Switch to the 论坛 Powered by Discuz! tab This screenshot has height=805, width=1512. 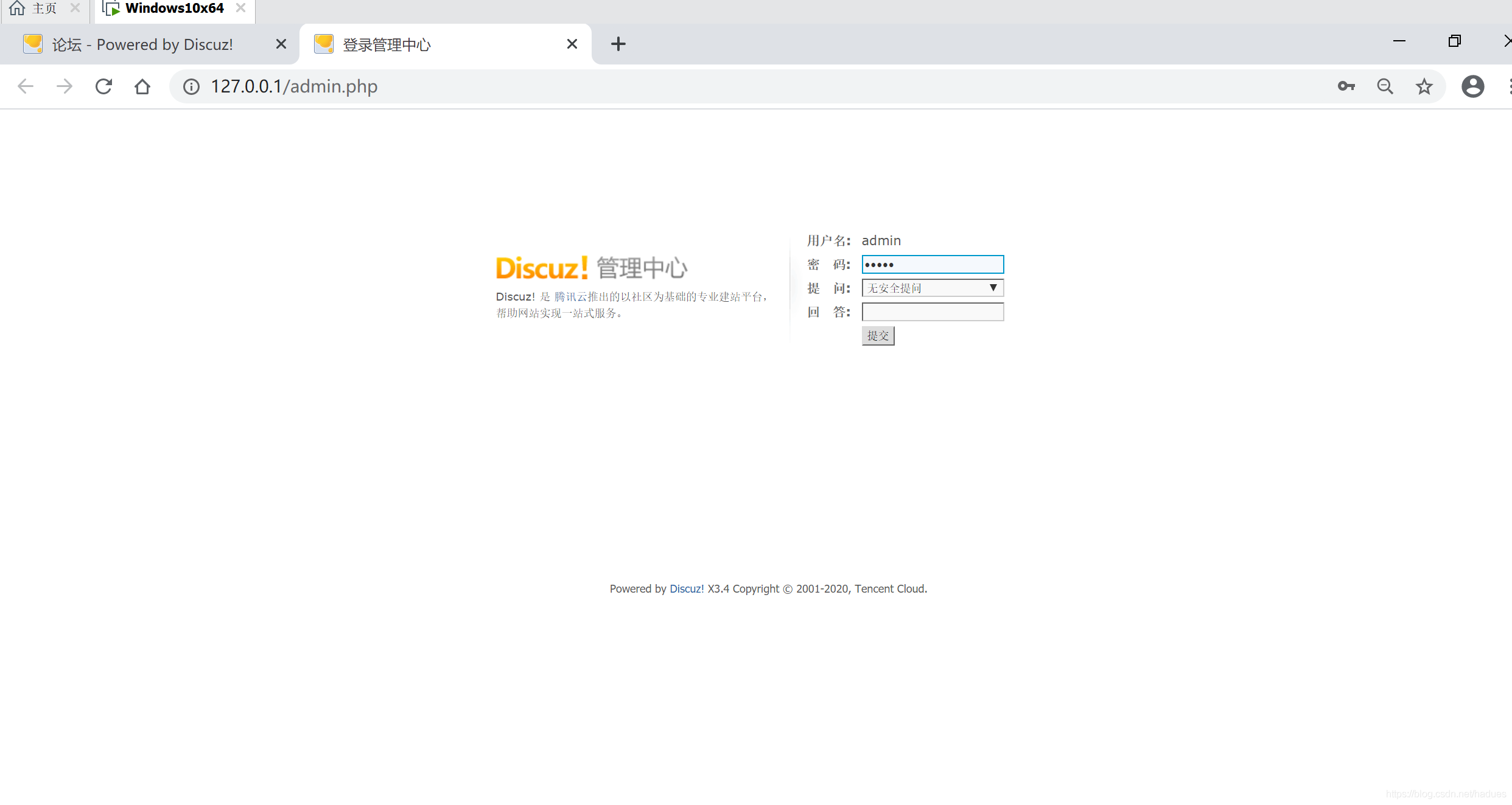(x=143, y=44)
